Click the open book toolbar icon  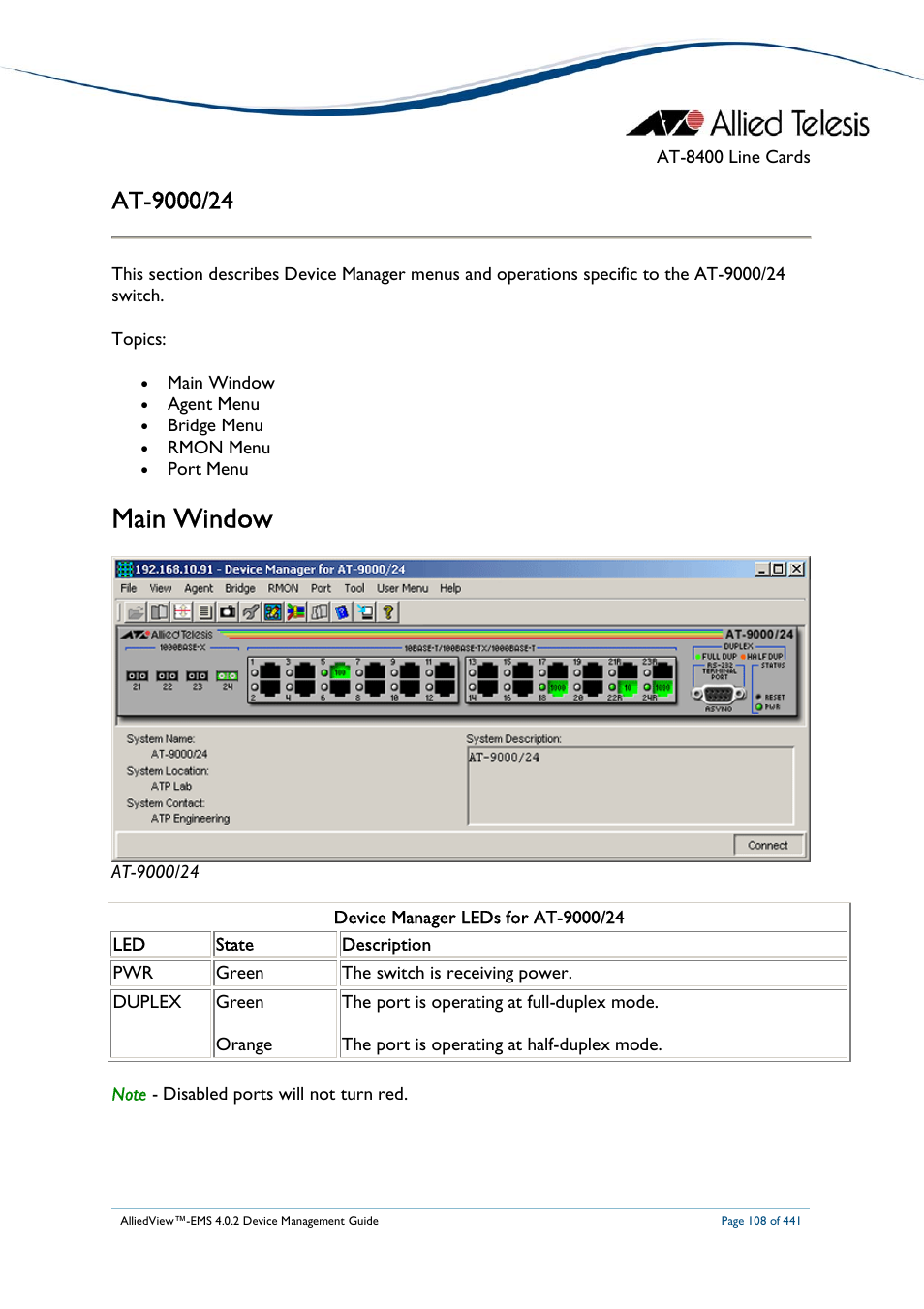click(159, 612)
